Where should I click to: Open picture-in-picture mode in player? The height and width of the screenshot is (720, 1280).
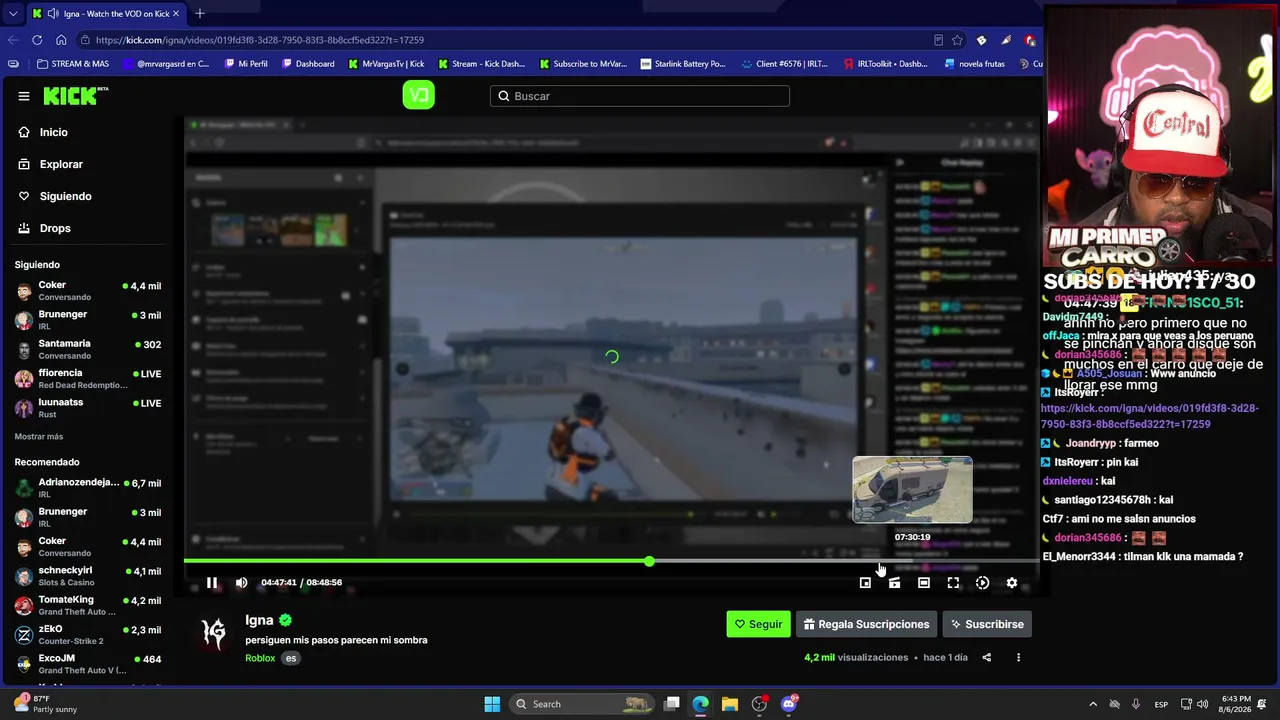pyautogui.click(x=865, y=583)
